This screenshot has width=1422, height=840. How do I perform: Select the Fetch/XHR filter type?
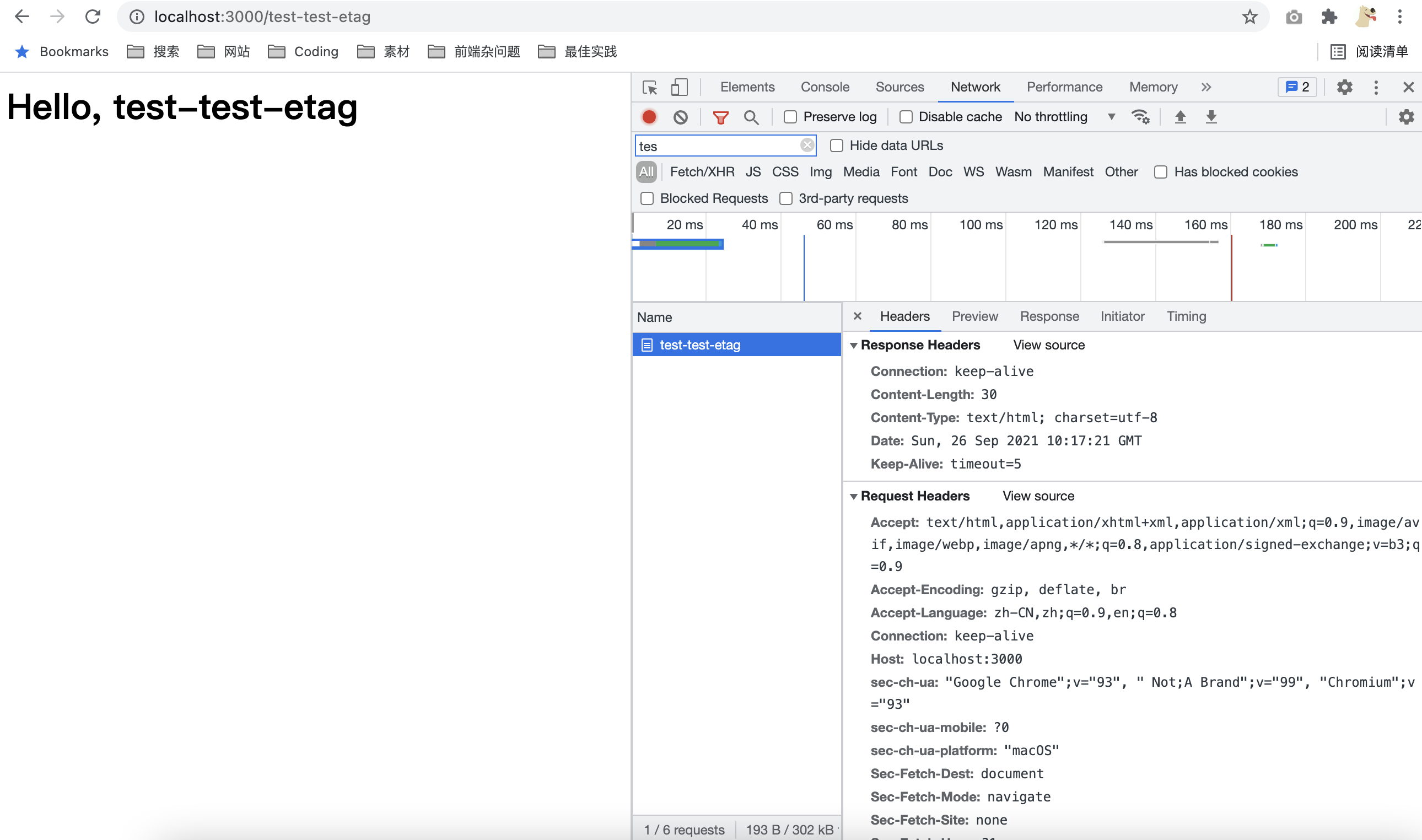click(x=702, y=172)
